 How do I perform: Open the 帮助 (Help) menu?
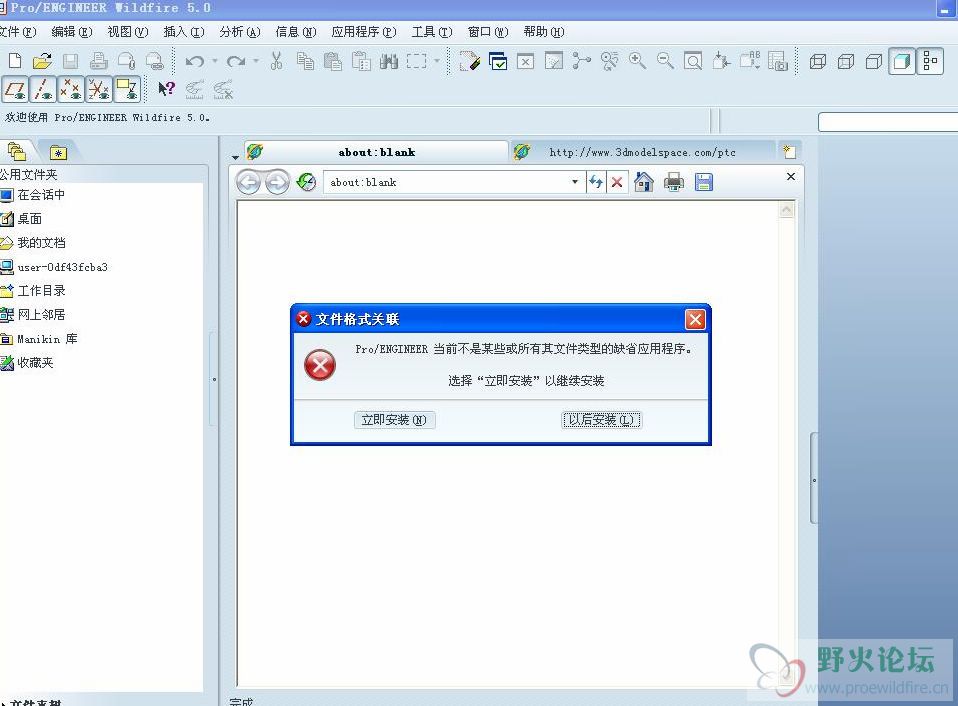pyautogui.click(x=544, y=32)
